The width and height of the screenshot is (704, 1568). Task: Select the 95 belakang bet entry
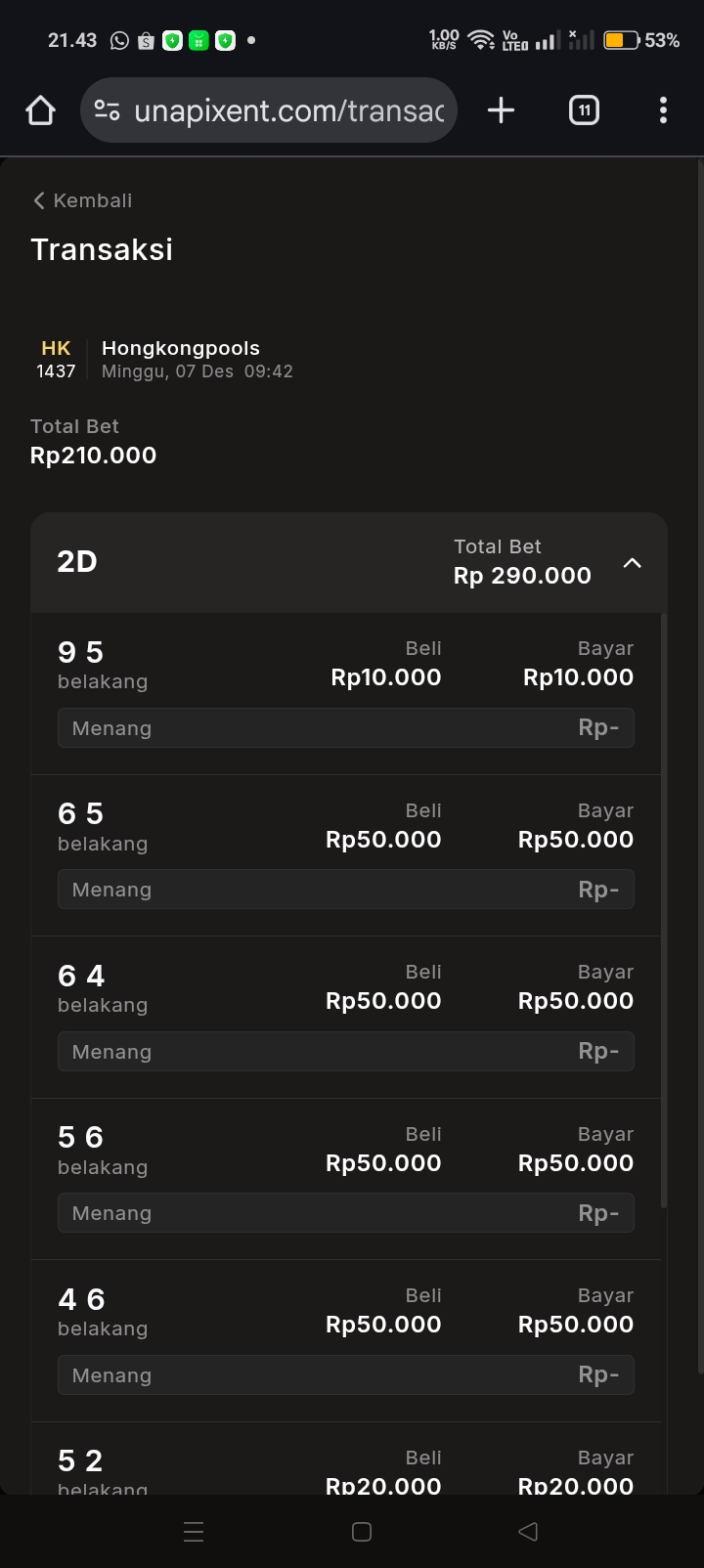point(103,665)
